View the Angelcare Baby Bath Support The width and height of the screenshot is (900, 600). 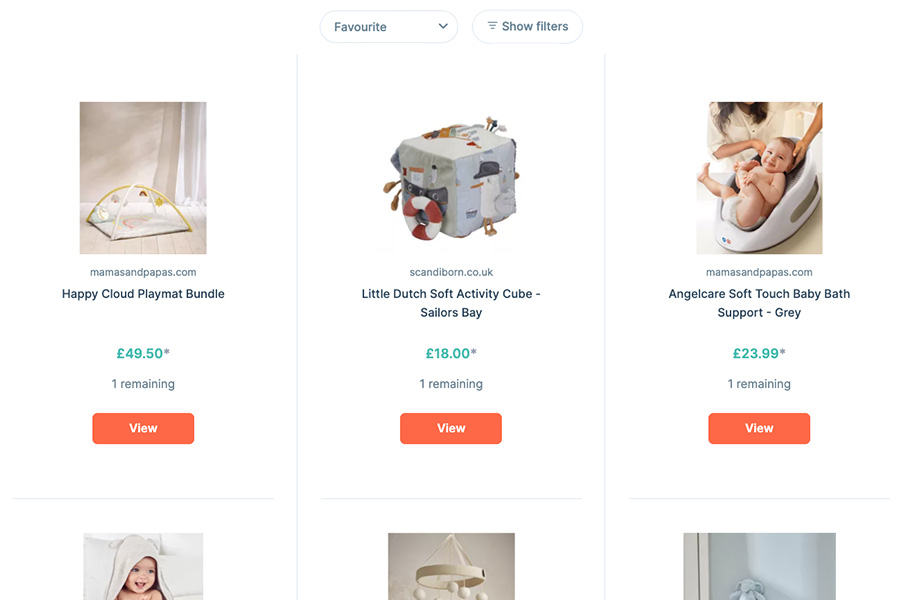pos(759,428)
